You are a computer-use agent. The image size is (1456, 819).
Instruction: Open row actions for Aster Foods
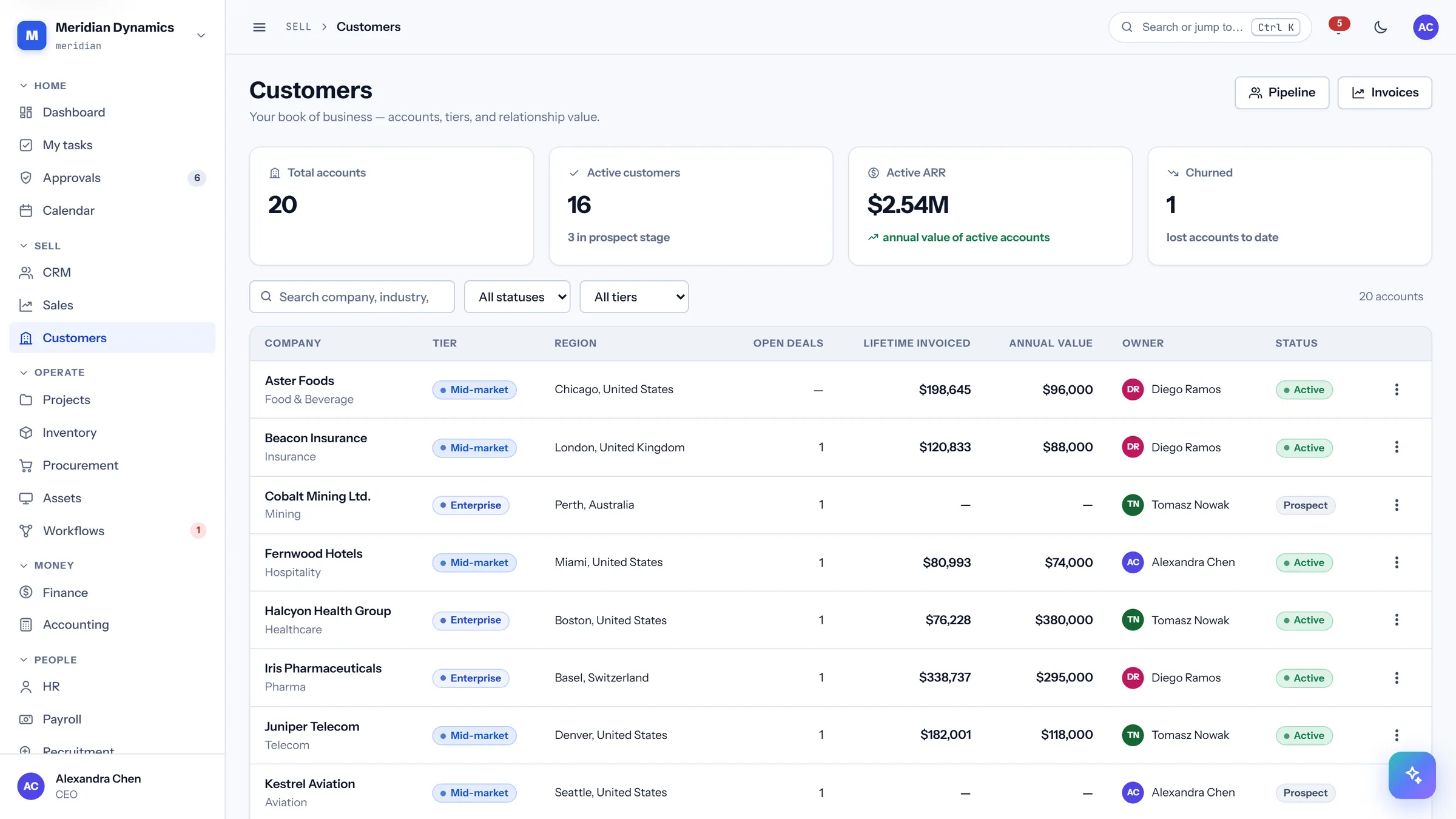1397,389
